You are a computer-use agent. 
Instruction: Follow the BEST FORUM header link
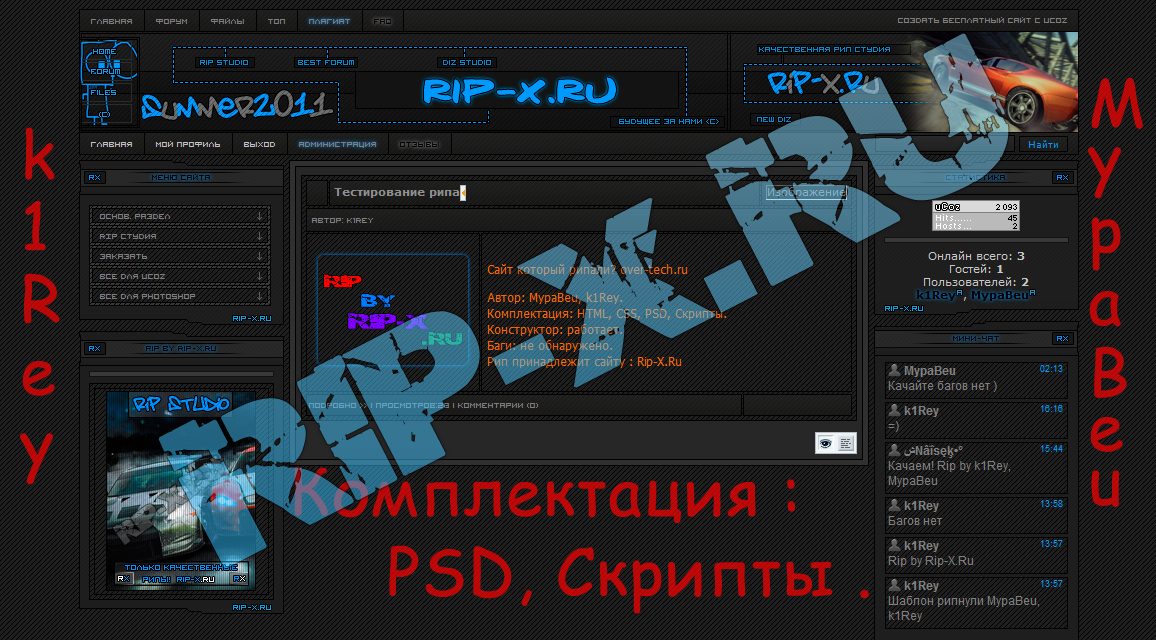pyautogui.click(x=326, y=63)
